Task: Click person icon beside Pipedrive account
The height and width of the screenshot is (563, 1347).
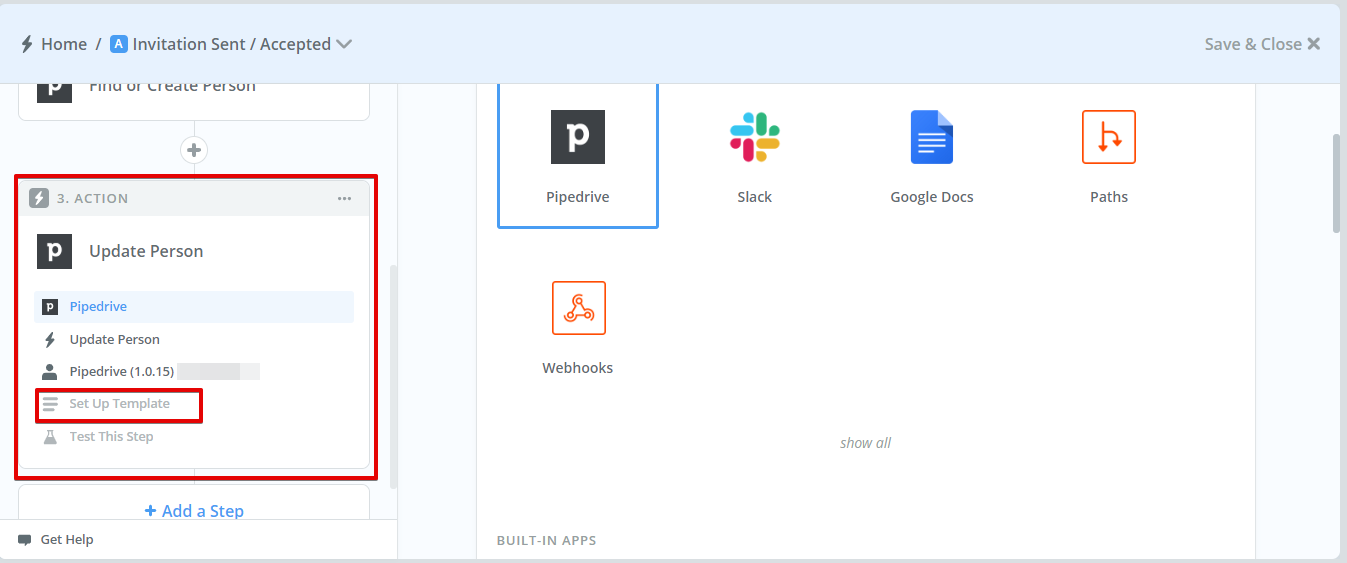Action: coord(50,372)
